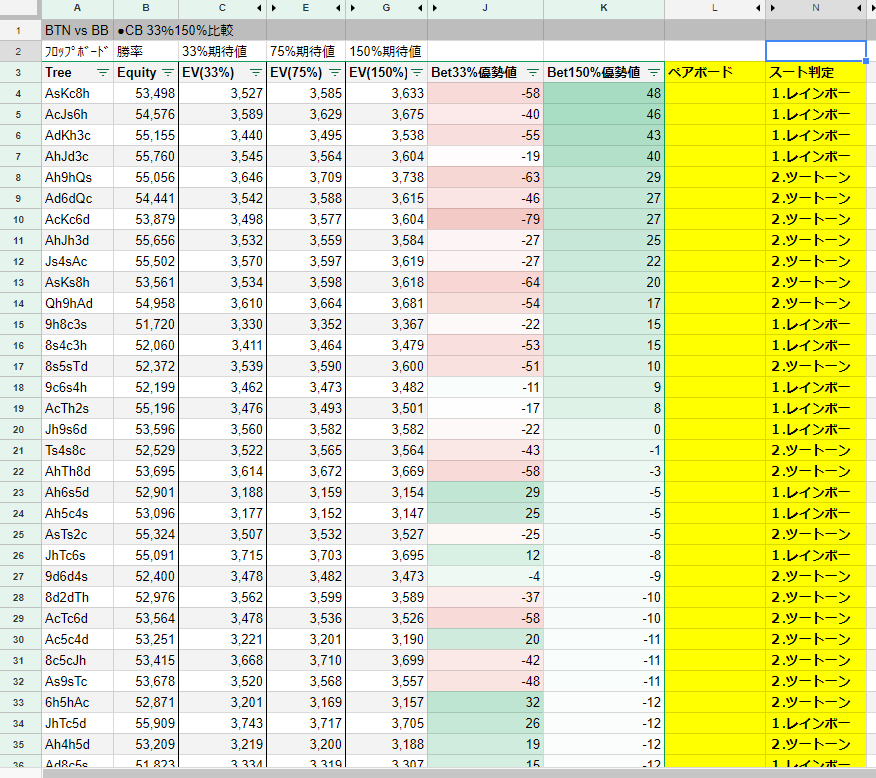Select cell '75%期待値'

[306, 51]
